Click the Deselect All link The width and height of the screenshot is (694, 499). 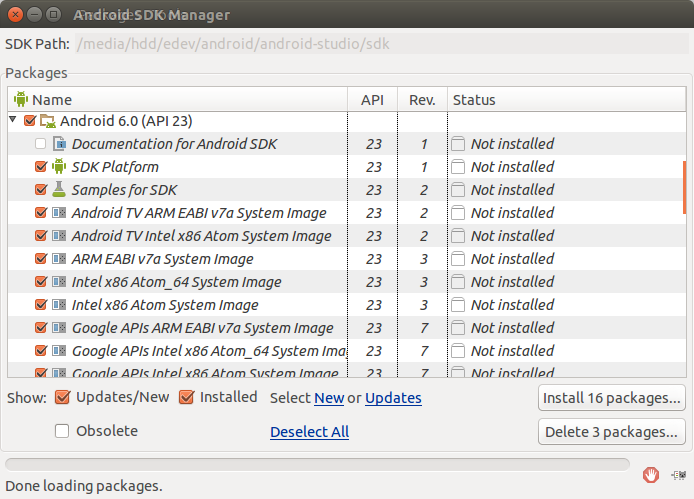click(309, 432)
